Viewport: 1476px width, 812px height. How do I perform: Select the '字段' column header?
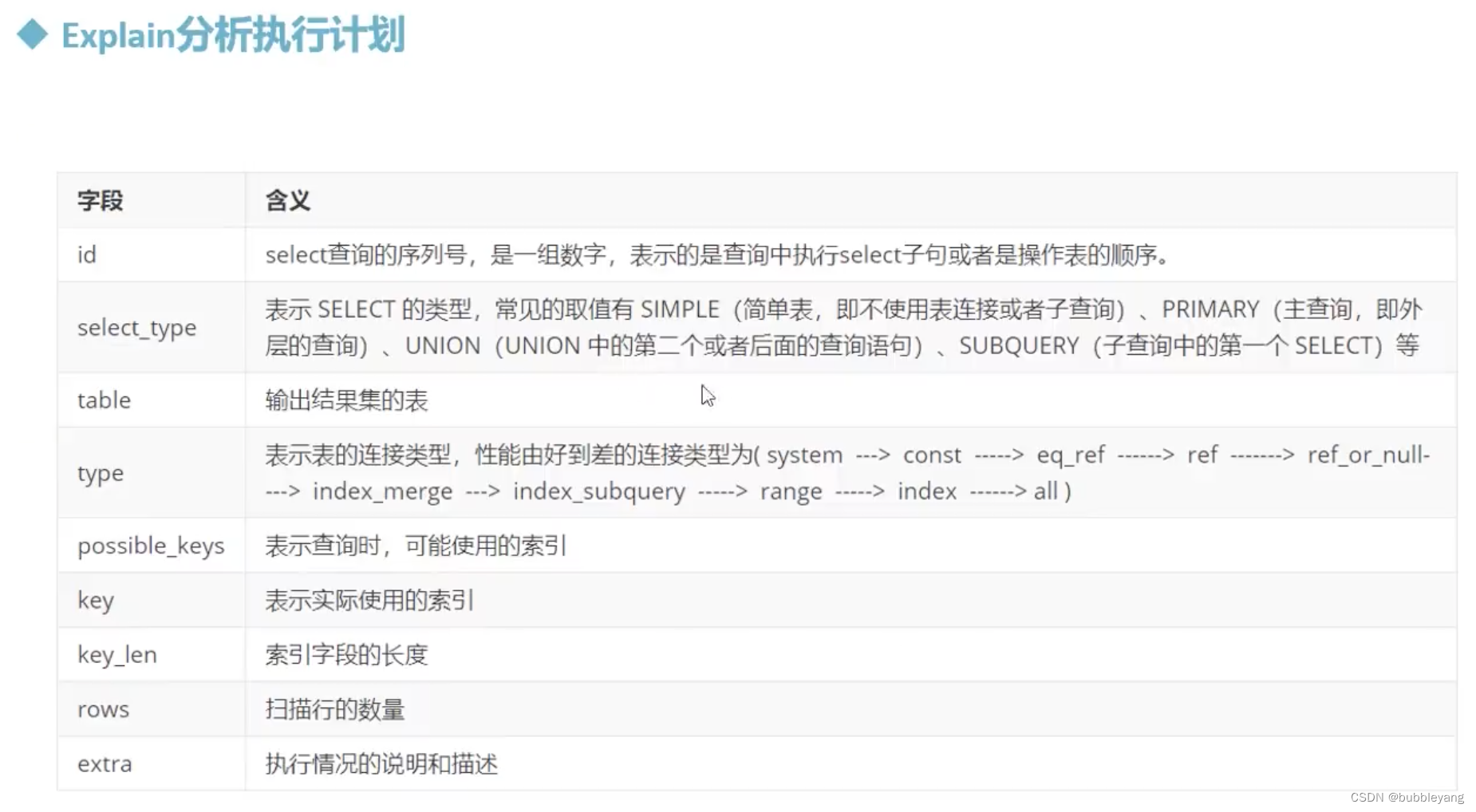[x=100, y=200]
